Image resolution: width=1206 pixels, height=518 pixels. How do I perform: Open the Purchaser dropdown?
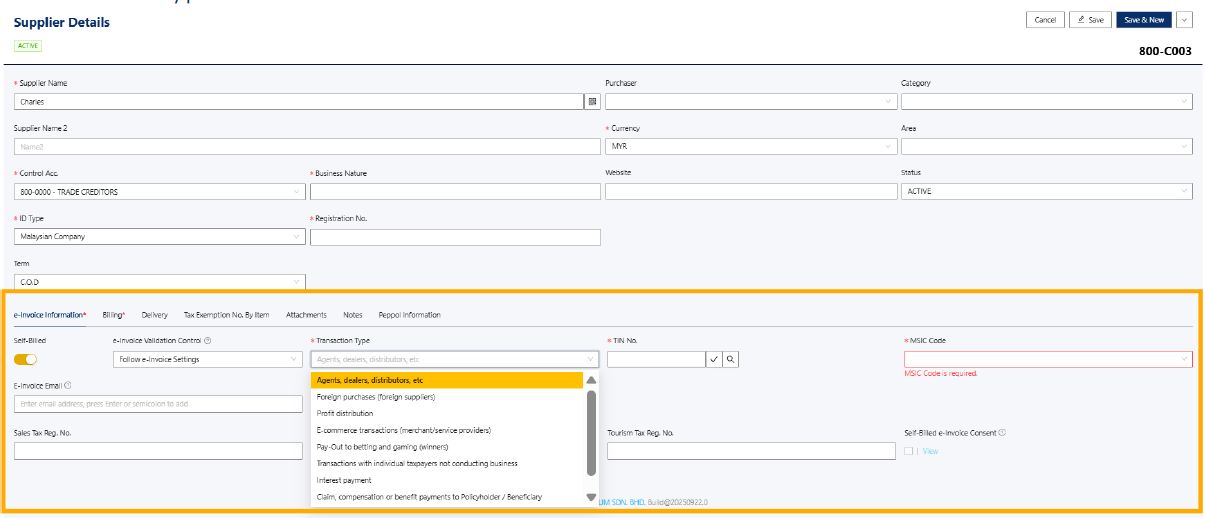click(750, 101)
